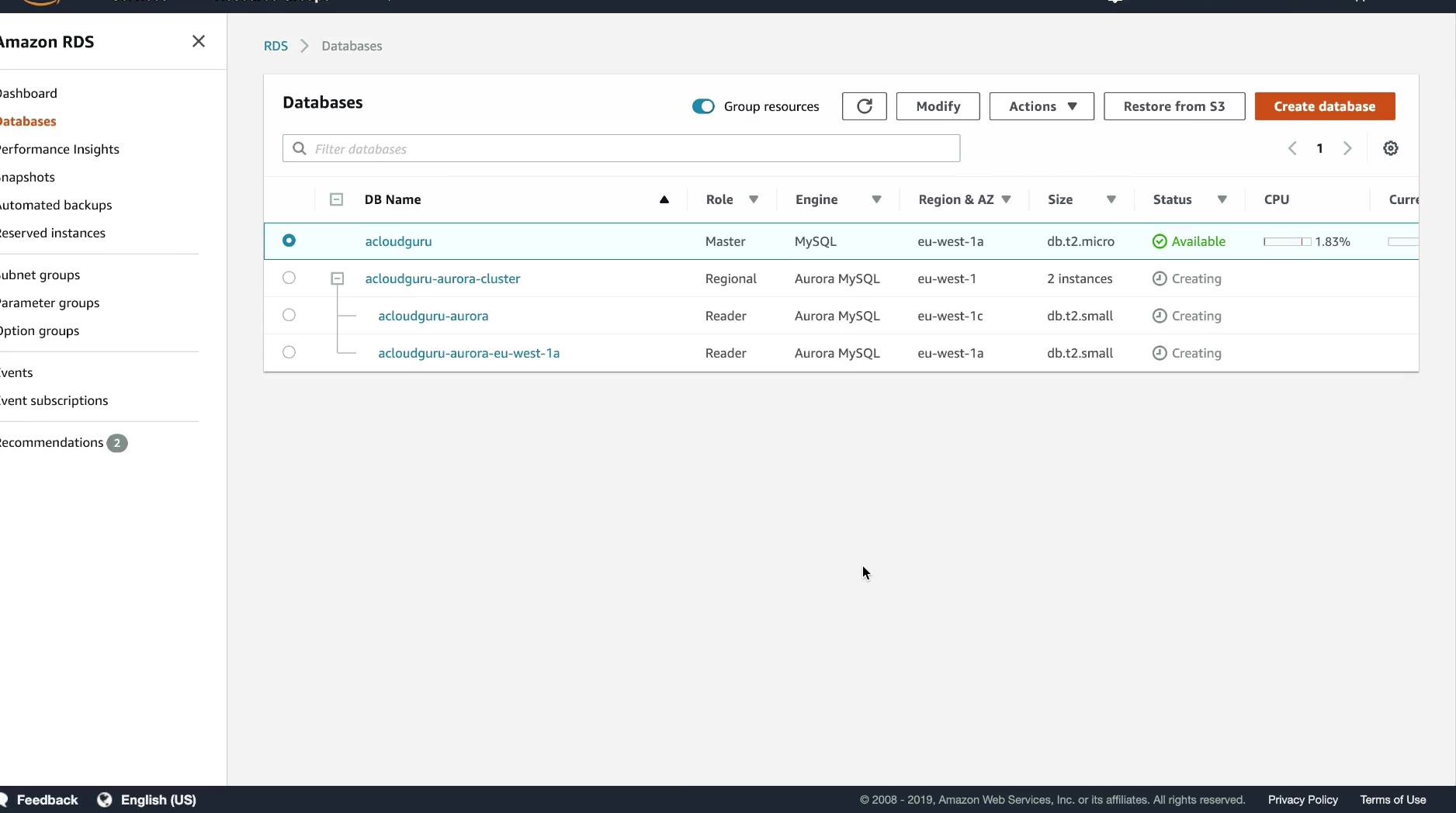
Task: Click the search icon in filter box
Action: click(x=300, y=148)
